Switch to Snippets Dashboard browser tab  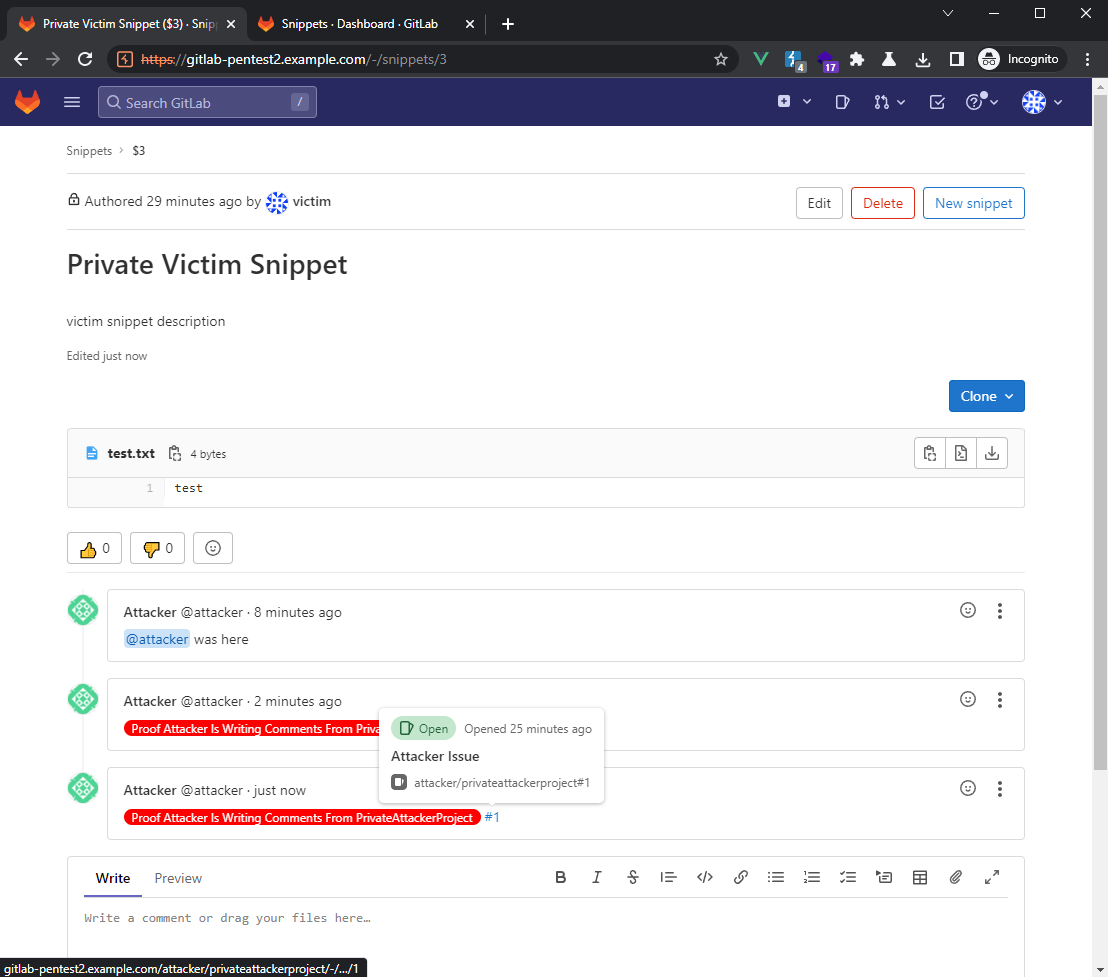click(363, 24)
